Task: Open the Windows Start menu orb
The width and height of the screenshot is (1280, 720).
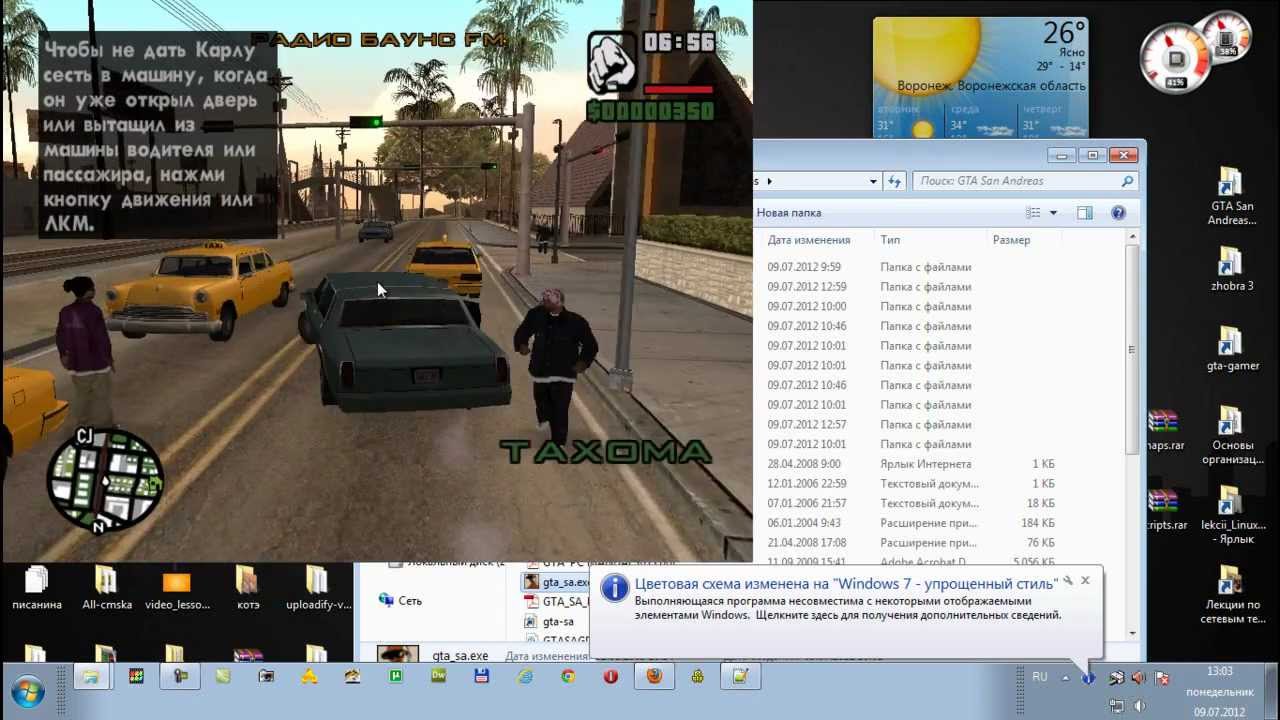Action: click(x=27, y=691)
